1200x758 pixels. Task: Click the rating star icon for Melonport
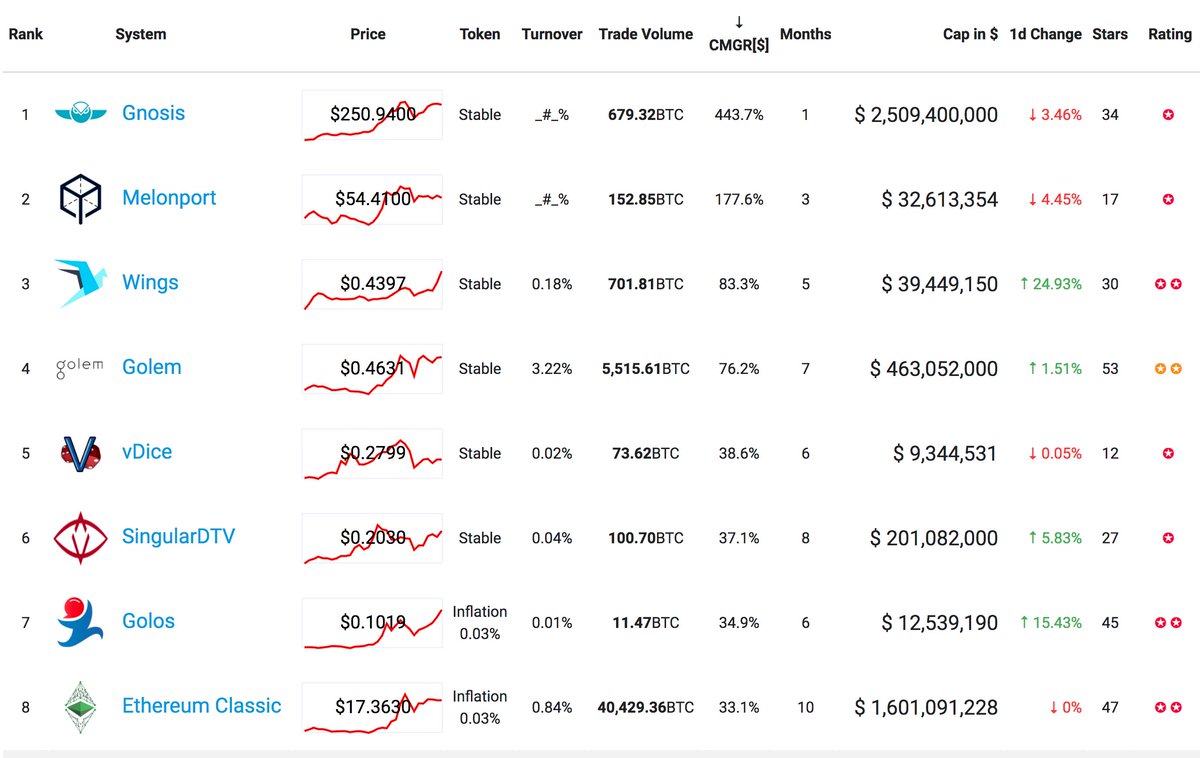(x=1168, y=200)
